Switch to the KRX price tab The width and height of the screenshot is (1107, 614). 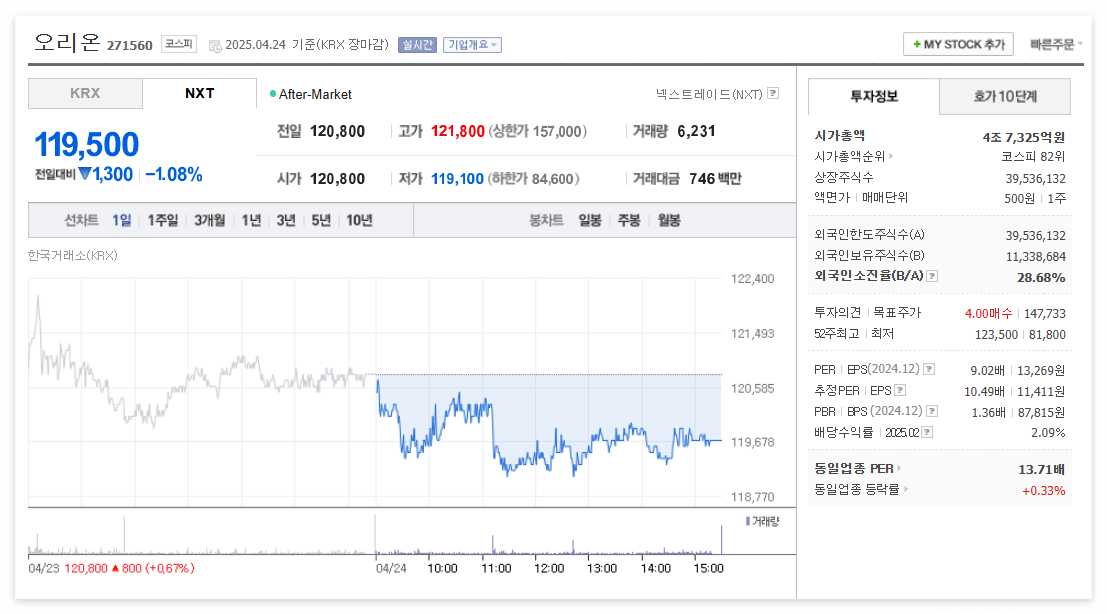(85, 93)
